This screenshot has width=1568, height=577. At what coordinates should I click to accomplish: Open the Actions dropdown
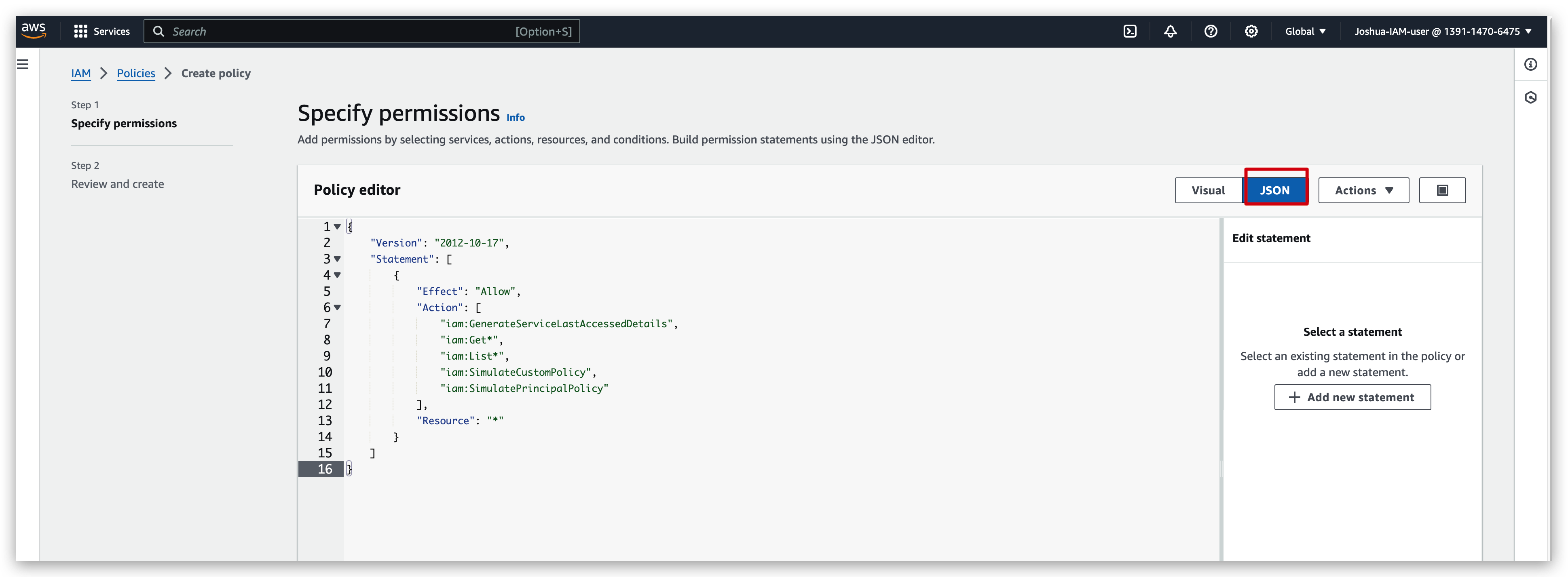(1363, 190)
